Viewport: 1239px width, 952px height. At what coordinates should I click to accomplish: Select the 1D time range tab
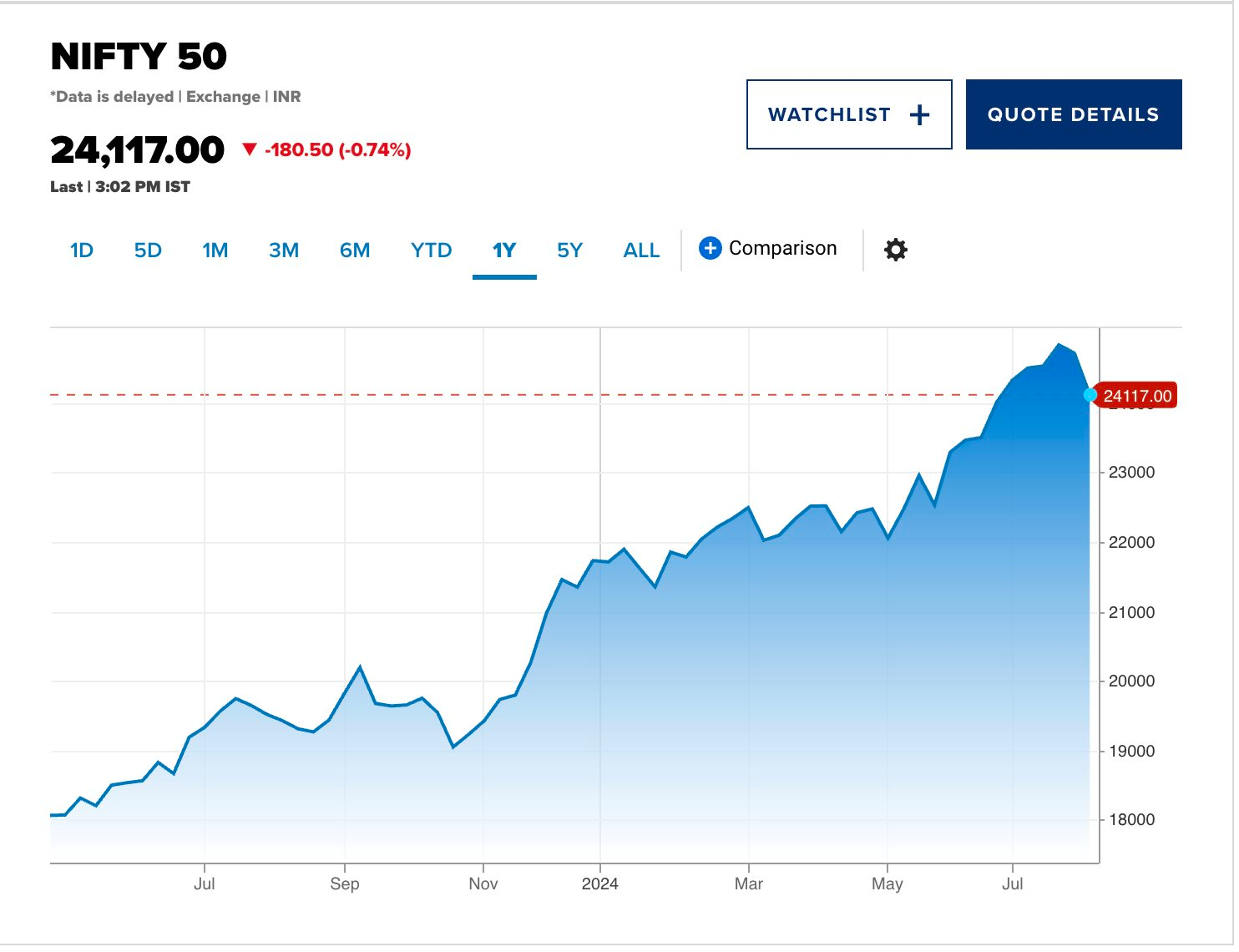[x=82, y=251]
